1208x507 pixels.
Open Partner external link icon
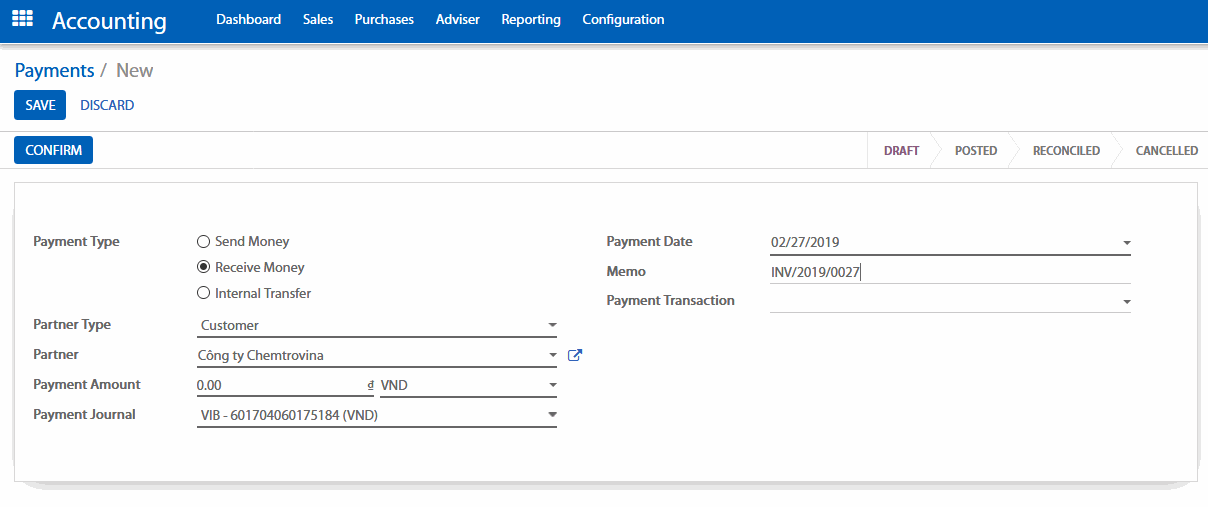(575, 355)
